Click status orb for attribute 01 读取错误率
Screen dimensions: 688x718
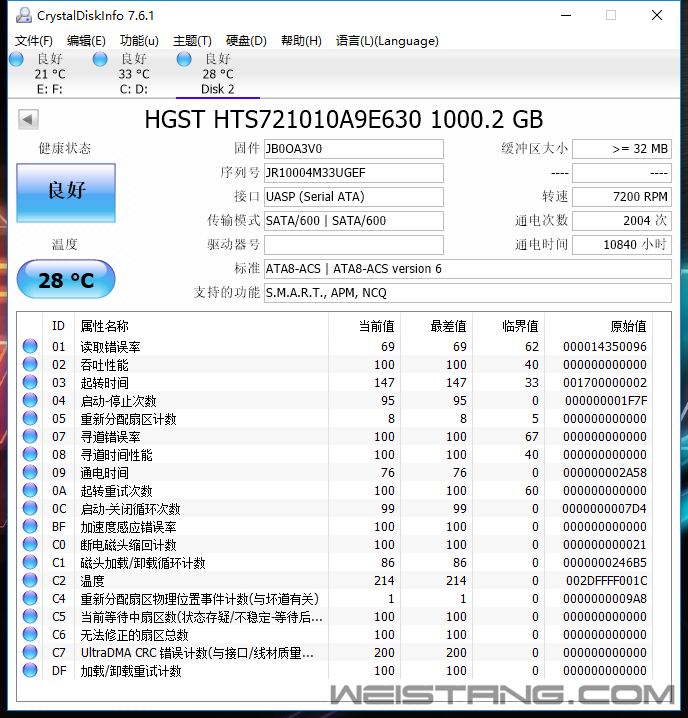coord(30,346)
